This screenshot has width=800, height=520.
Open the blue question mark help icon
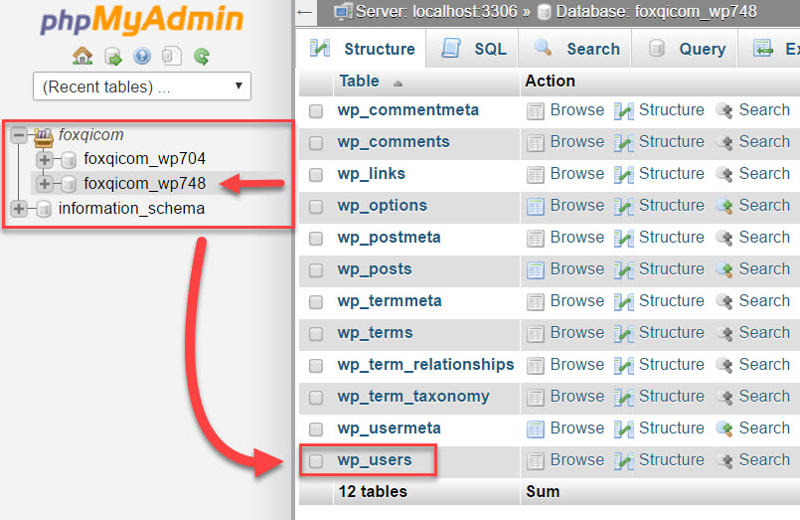(x=142, y=56)
